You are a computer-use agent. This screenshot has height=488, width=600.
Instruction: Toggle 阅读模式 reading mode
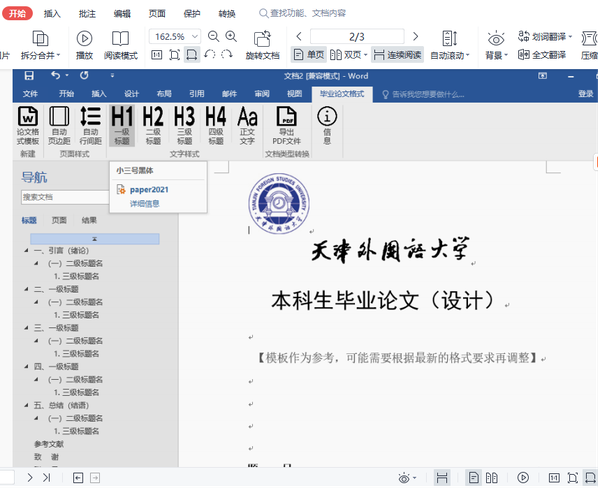120,44
